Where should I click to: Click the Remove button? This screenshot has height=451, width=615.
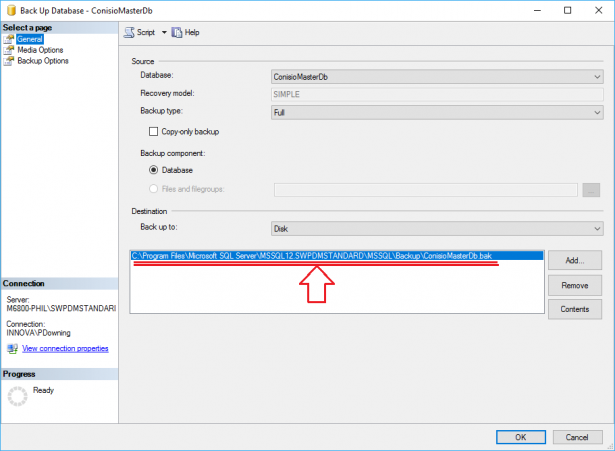[575, 286]
